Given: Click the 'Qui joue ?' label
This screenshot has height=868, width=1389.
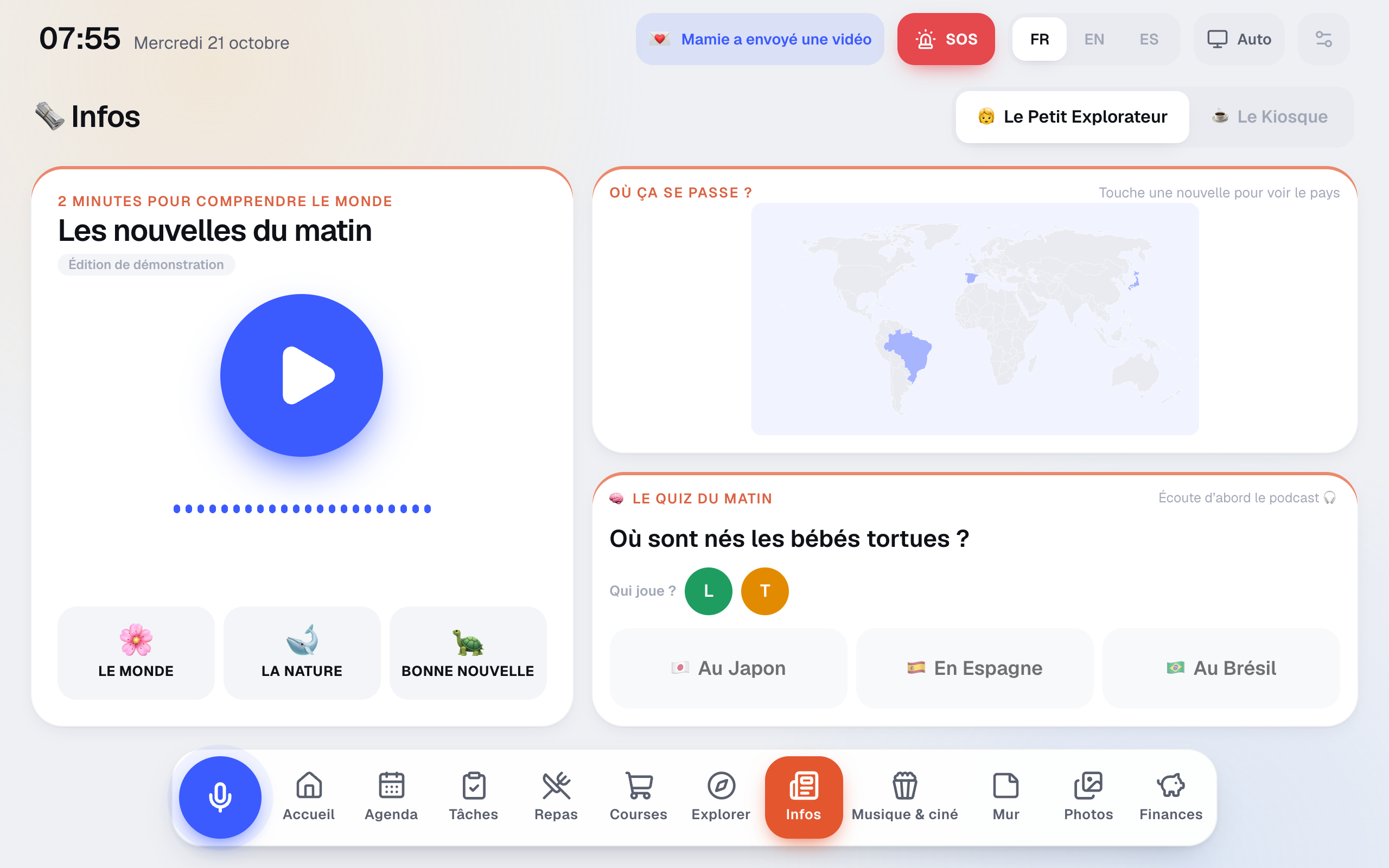Looking at the screenshot, I should pos(642,591).
